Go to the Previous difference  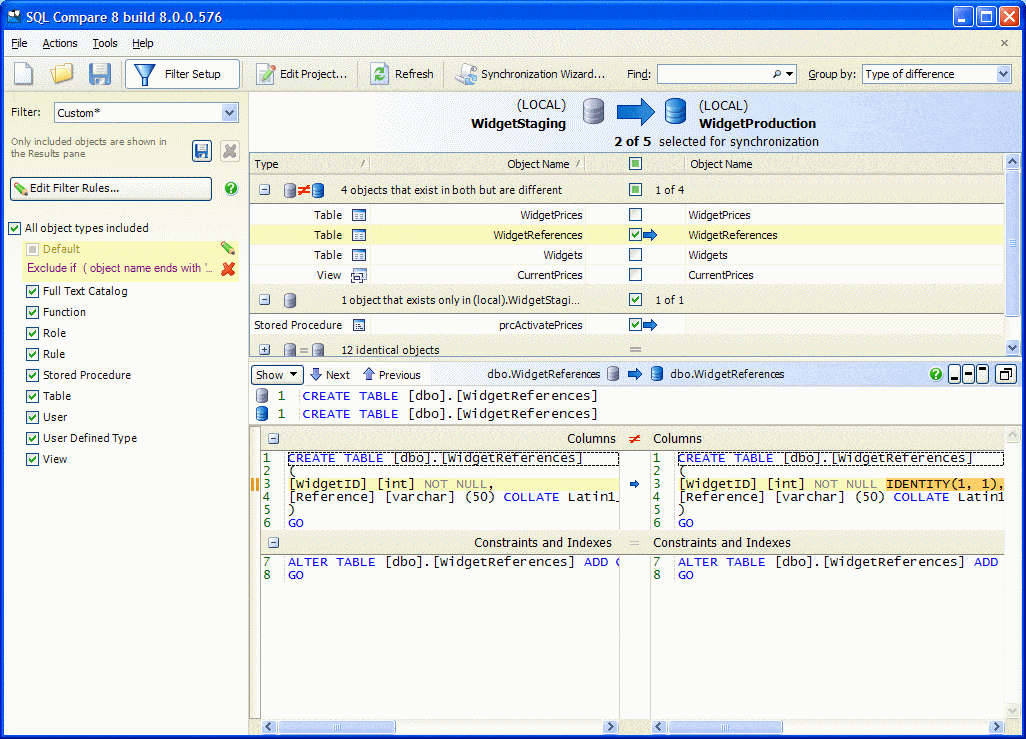pos(391,374)
